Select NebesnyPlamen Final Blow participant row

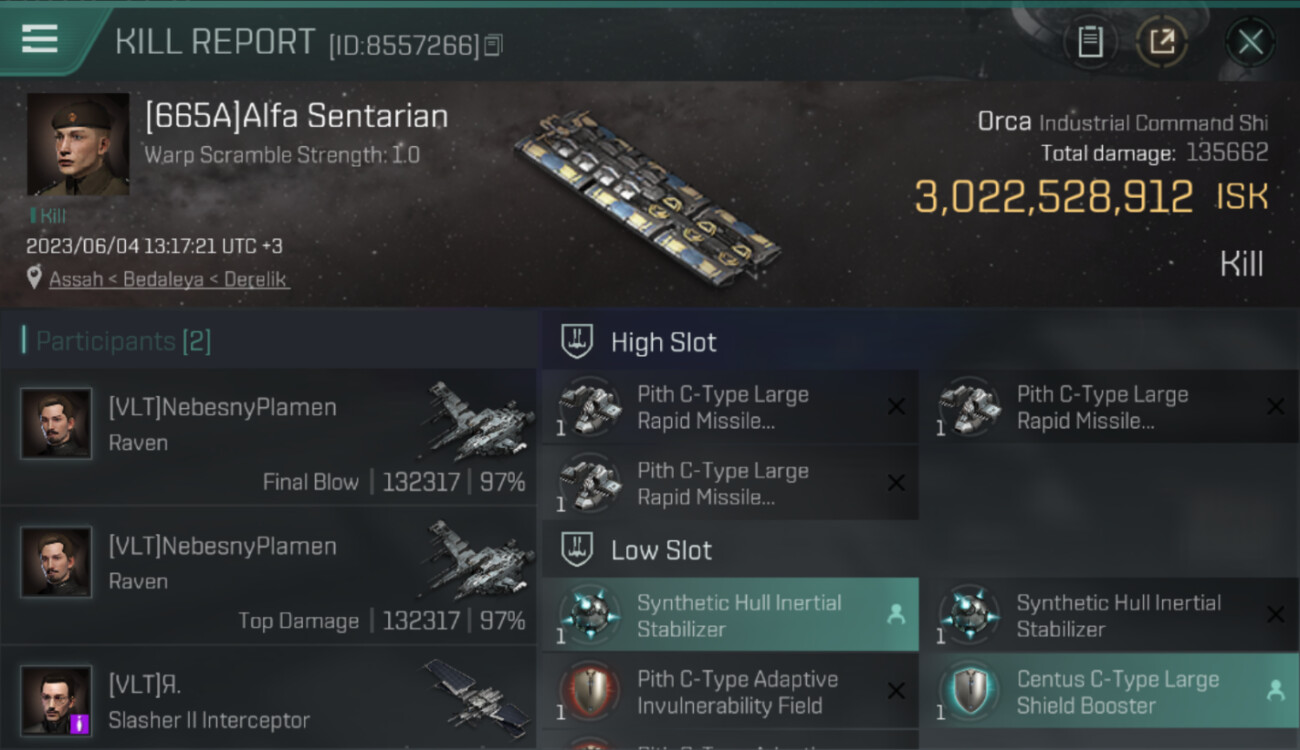tap(270, 437)
